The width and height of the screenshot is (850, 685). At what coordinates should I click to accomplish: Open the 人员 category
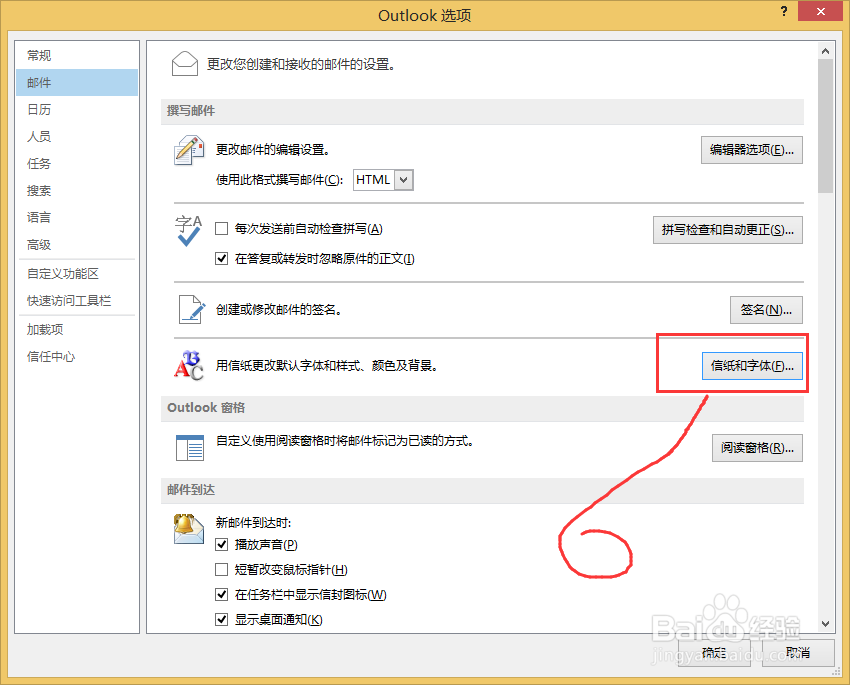pos(77,137)
